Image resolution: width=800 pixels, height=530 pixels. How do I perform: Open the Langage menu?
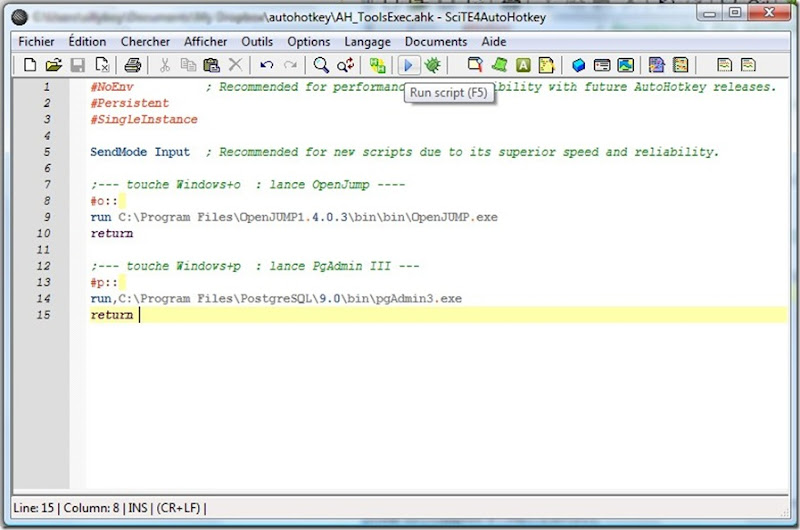pos(367,42)
